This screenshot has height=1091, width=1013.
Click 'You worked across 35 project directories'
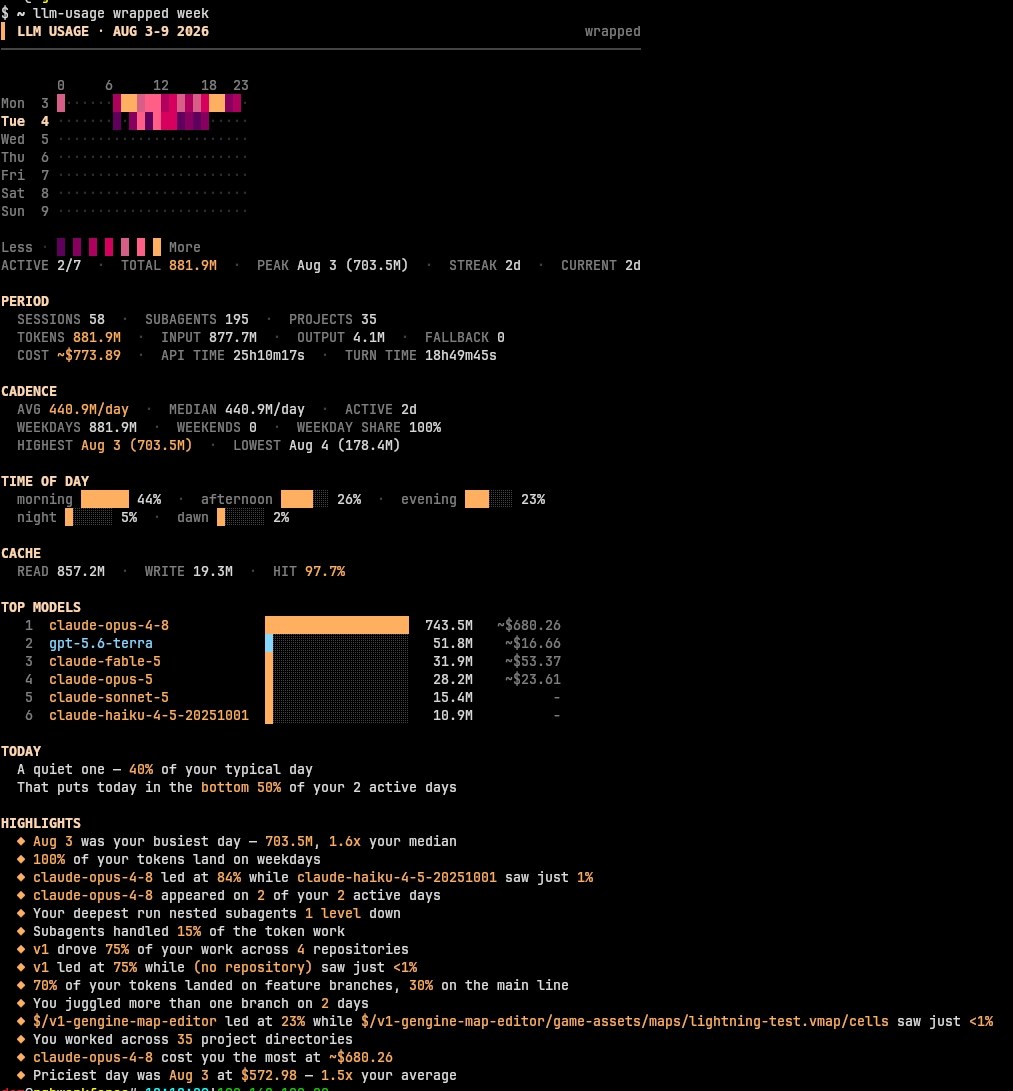coord(193,1040)
